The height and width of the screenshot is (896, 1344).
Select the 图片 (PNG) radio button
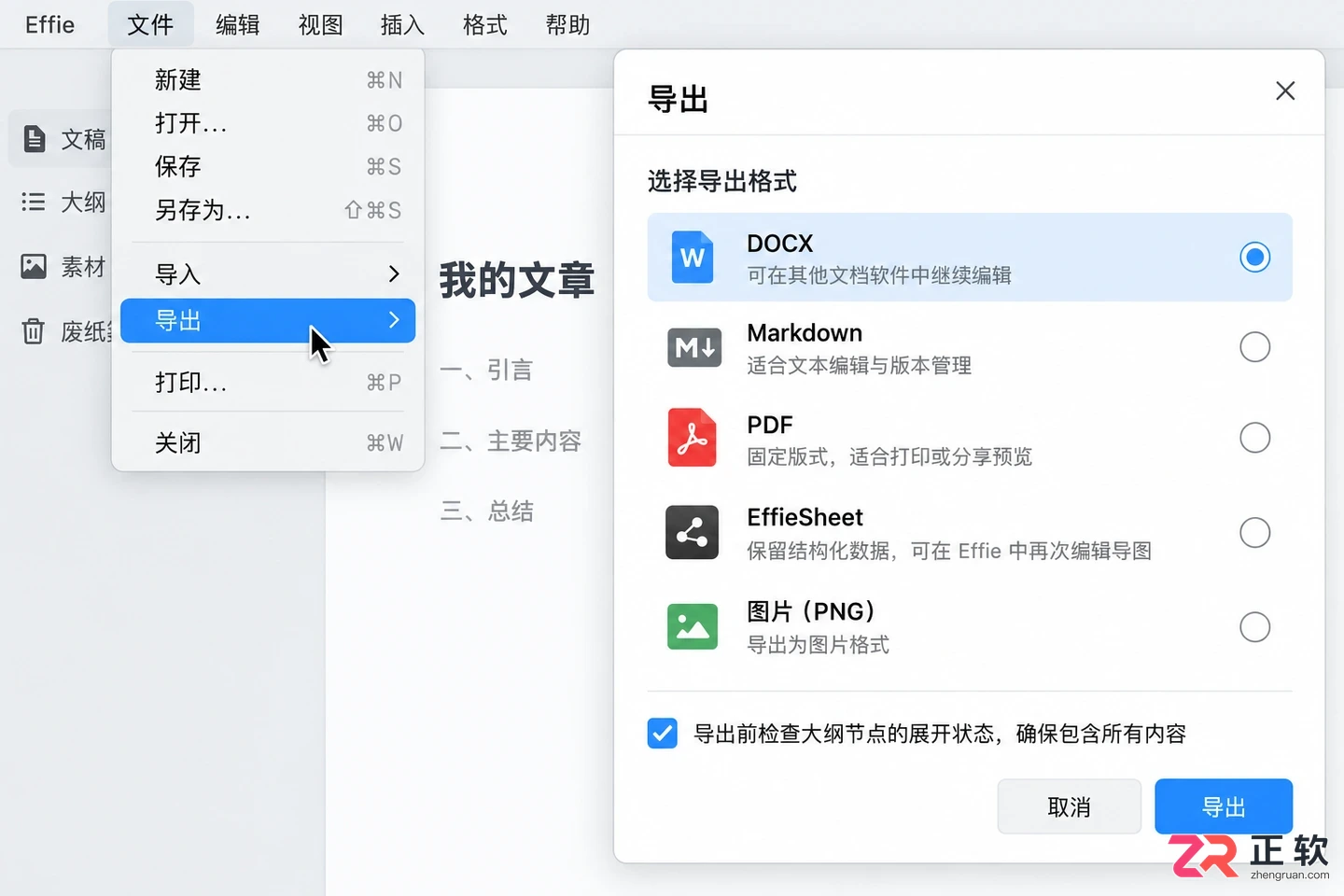[1254, 627]
